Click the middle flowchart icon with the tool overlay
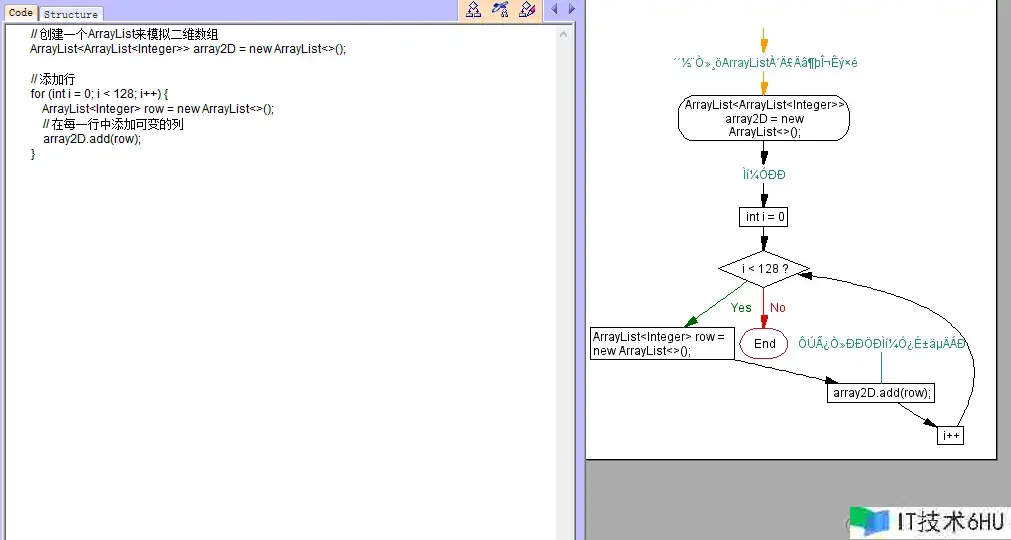This screenshot has height=540, width=1011. pyautogui.click(x=500, y=10)
